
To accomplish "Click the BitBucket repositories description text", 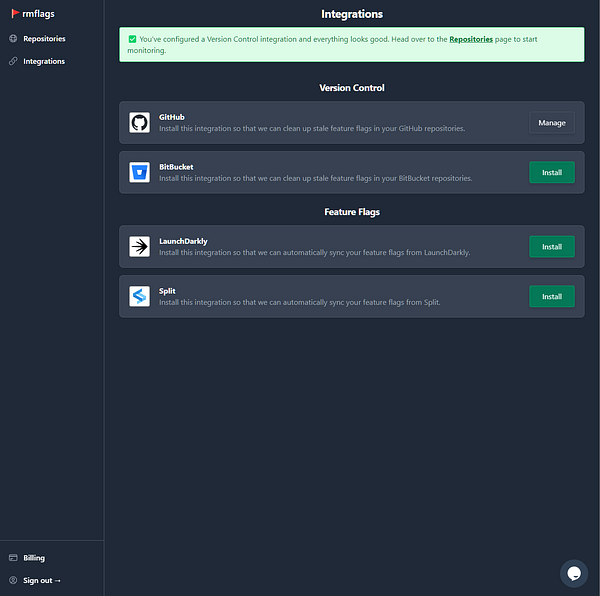I will (x=316, y=178).
